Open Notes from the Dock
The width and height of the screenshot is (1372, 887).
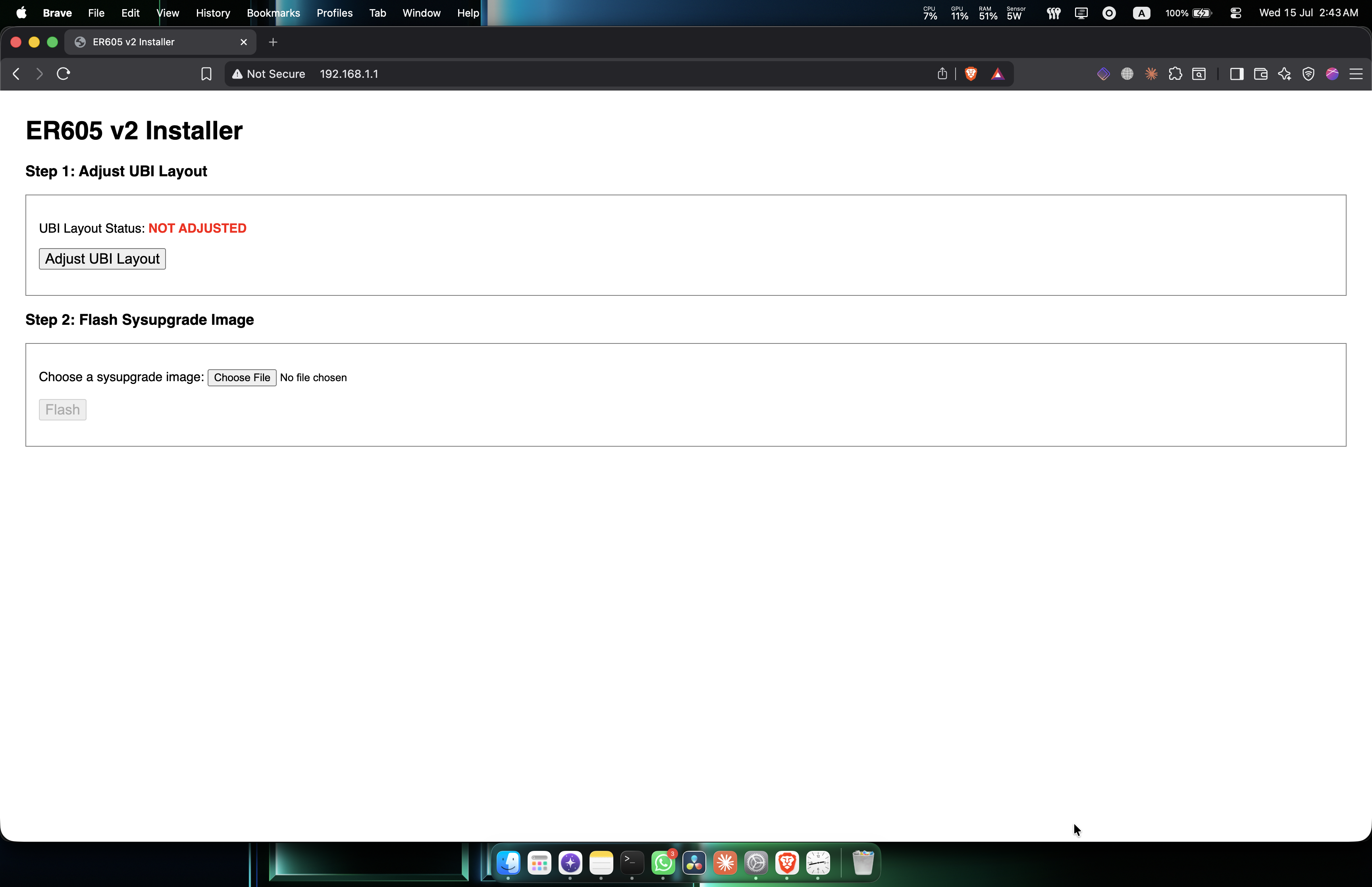click(x=601, y=863)
